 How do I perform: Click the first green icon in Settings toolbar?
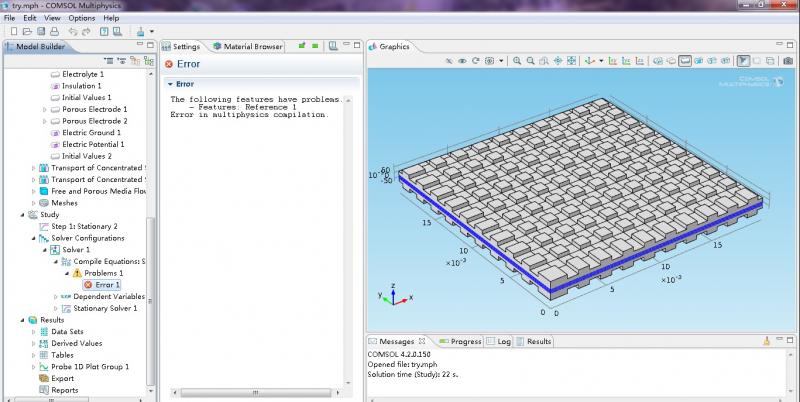pos(302,46)
